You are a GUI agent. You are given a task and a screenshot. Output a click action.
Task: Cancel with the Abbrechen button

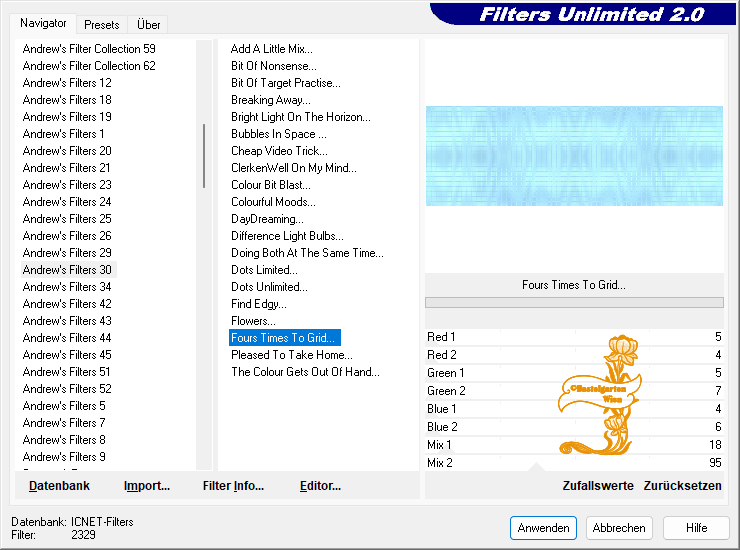click(619, 528)
